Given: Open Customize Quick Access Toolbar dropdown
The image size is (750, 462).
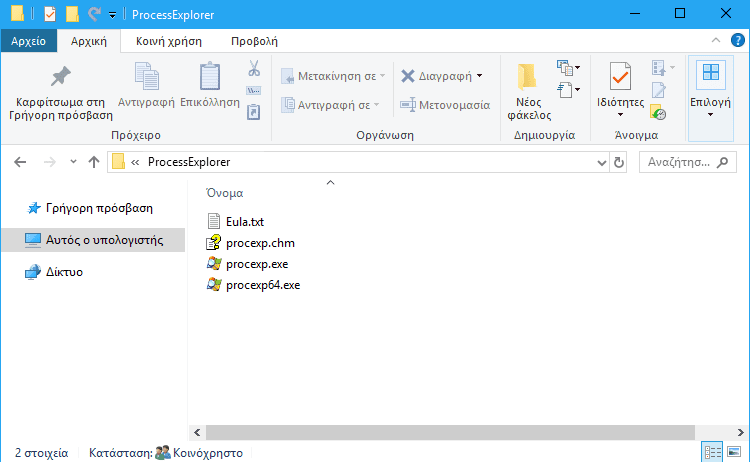Looking at the screenshot, I should click(112, 15).
